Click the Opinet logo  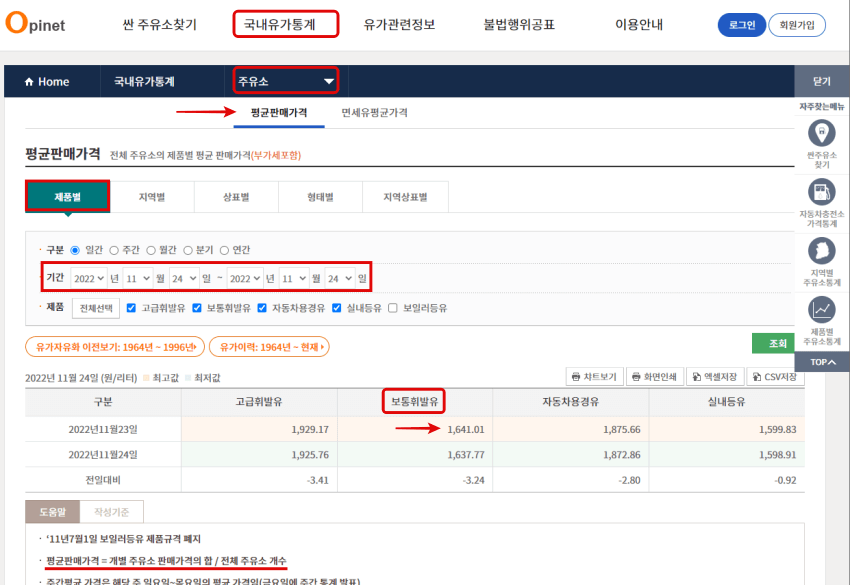coord(35,23)
